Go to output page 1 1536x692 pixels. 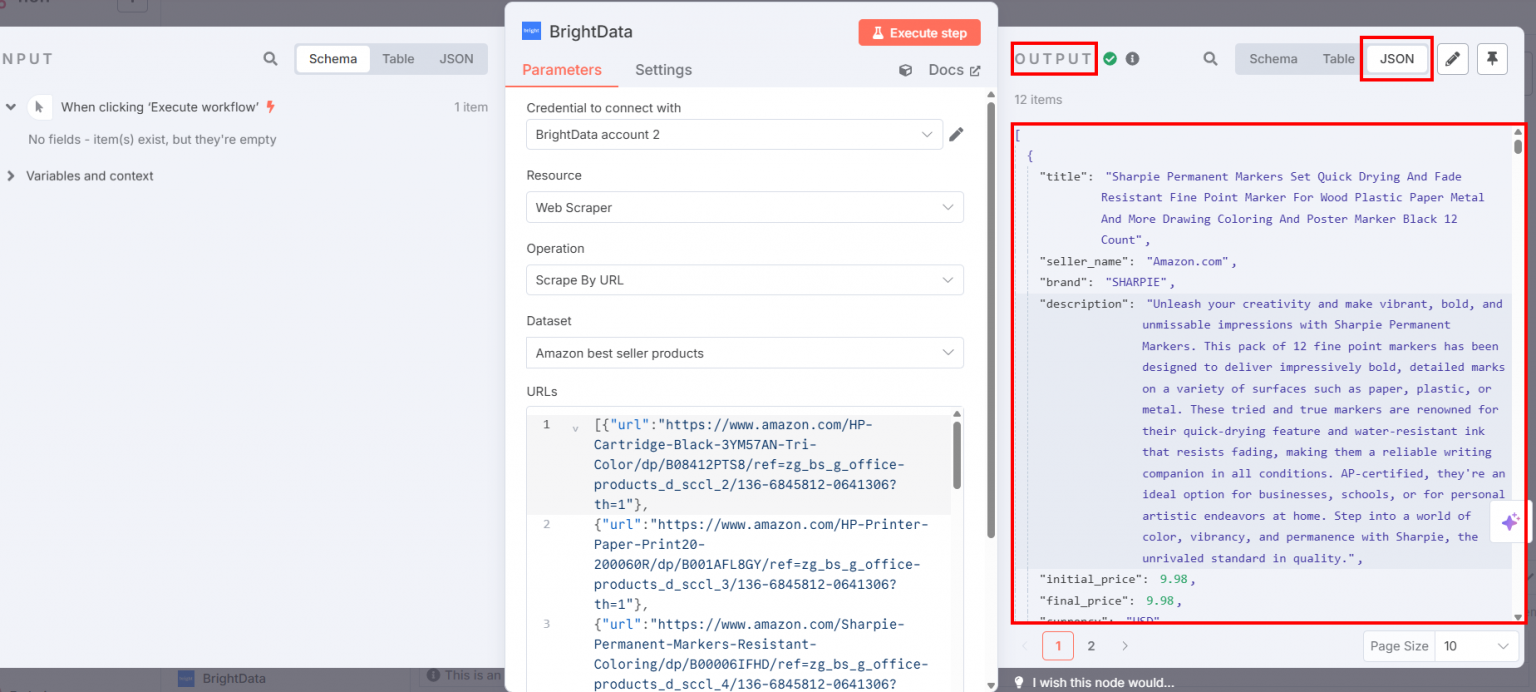(1058, 646)
